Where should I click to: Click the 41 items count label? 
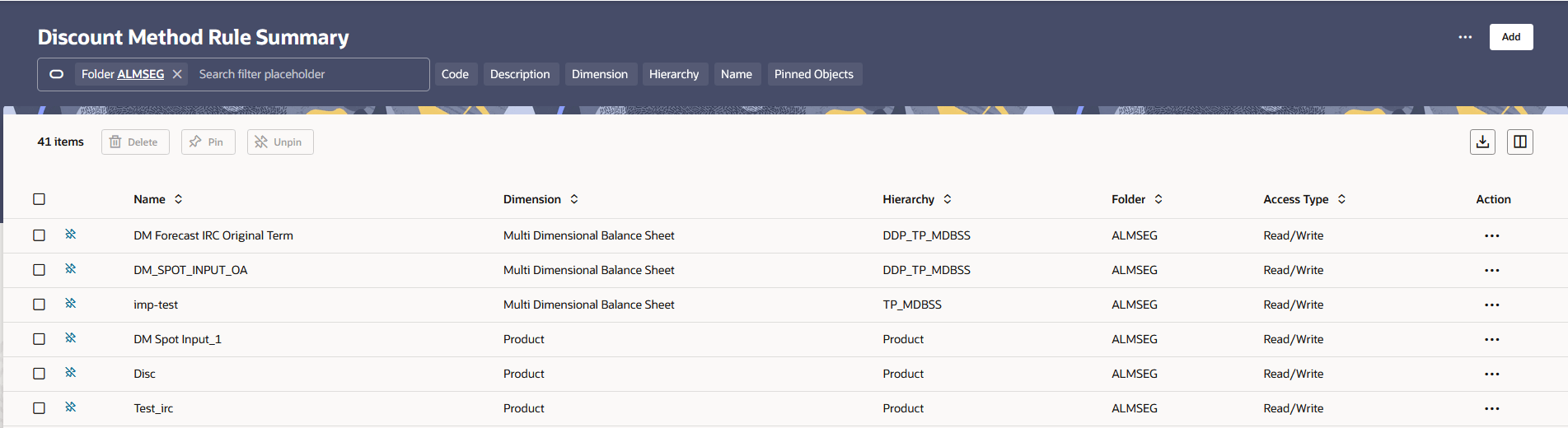pyautogui.click(x=60, y=142)
